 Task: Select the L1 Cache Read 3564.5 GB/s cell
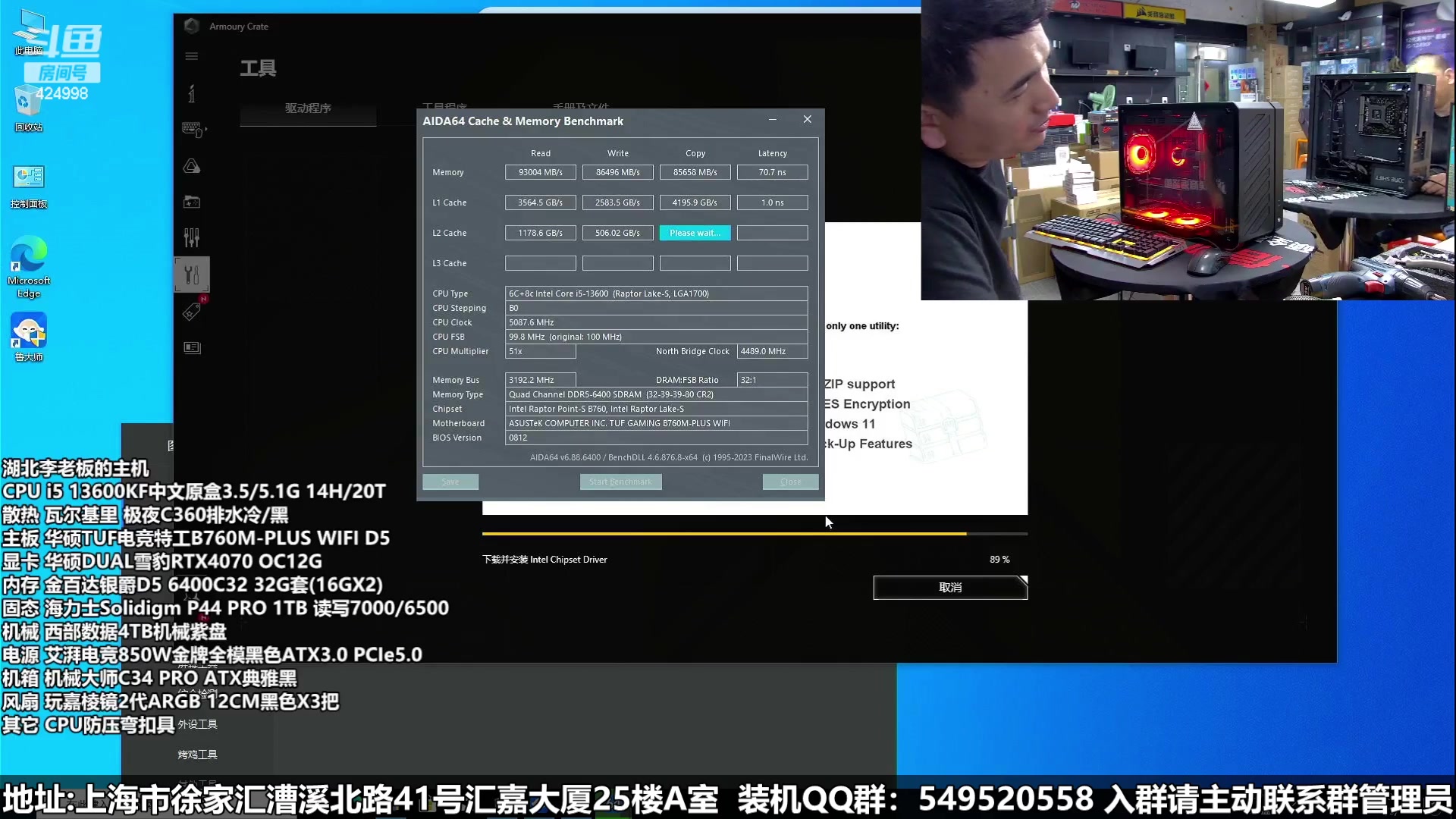click(541, 202)
